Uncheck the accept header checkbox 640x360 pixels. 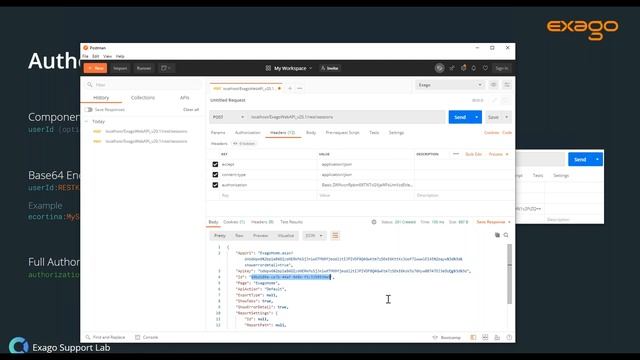point(215,164)
